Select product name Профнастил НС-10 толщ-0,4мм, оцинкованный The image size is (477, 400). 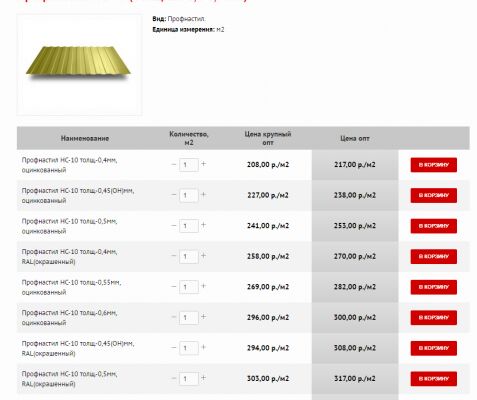(69, 165)
